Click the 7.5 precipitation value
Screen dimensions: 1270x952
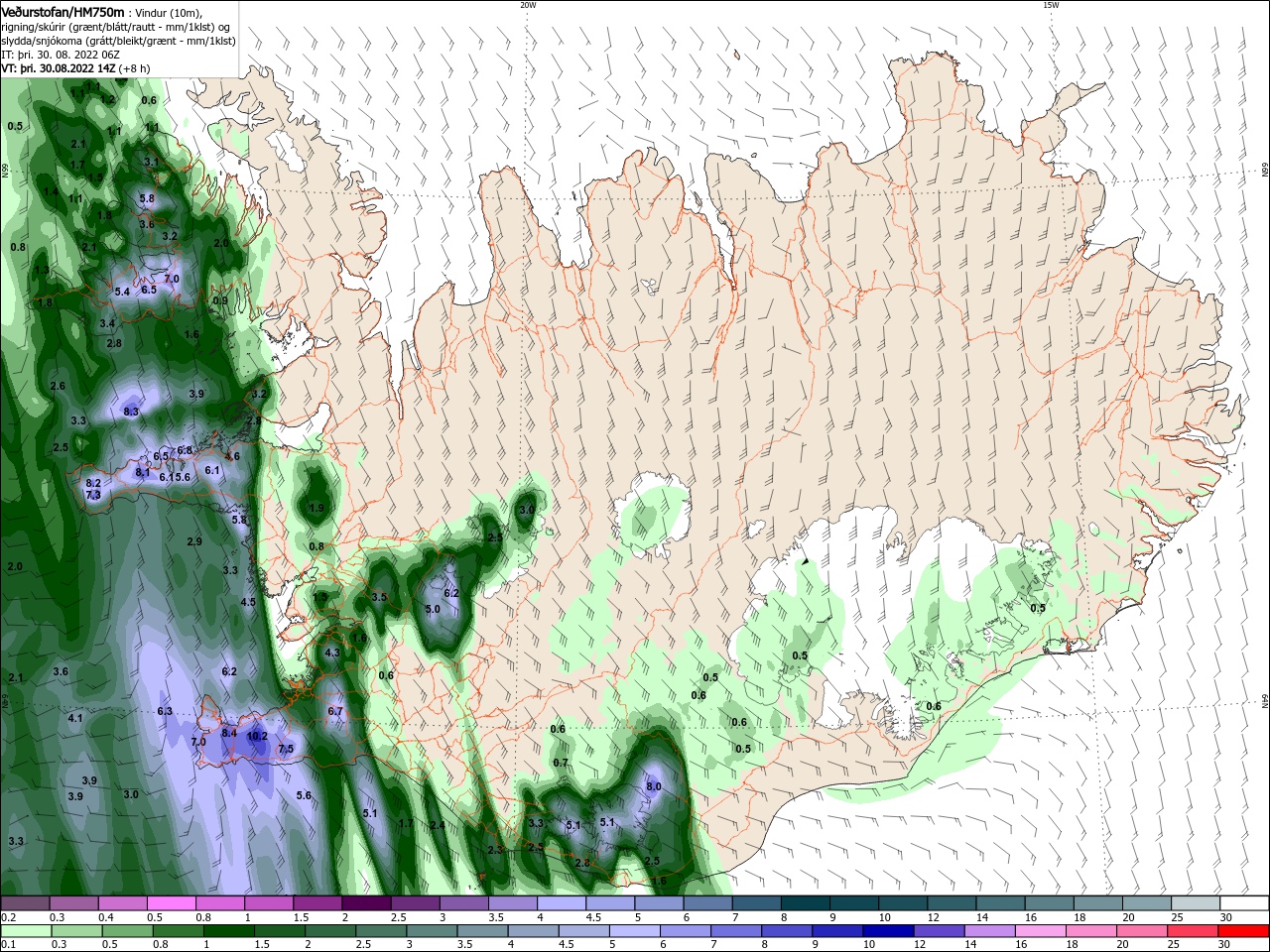pyautogui.click(x=286, y=749)
